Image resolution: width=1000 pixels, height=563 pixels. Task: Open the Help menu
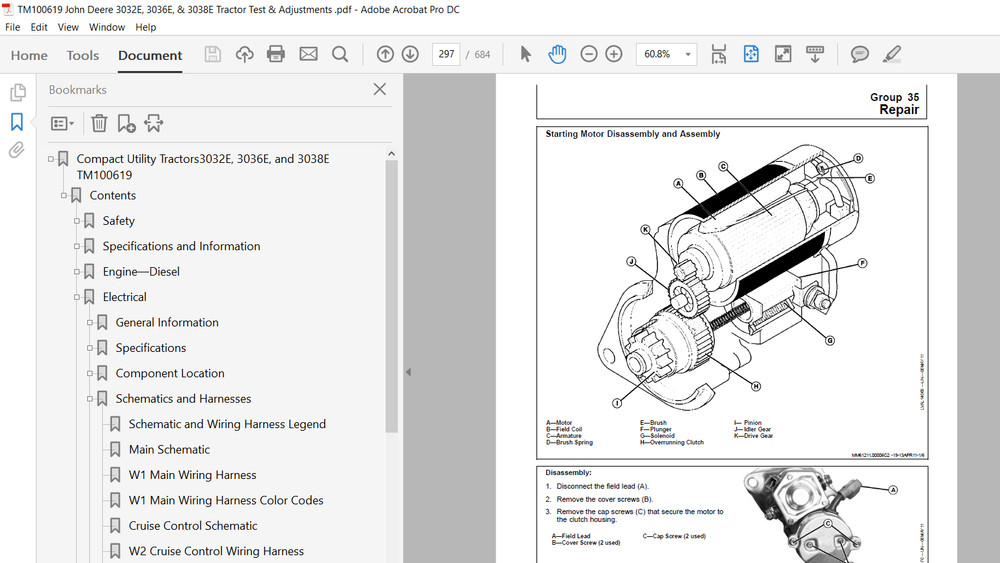145,27
